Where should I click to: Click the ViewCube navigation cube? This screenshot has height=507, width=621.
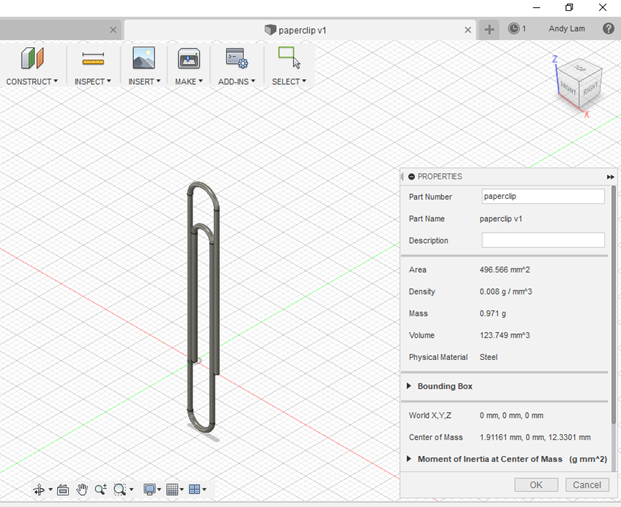coord(580,84)
